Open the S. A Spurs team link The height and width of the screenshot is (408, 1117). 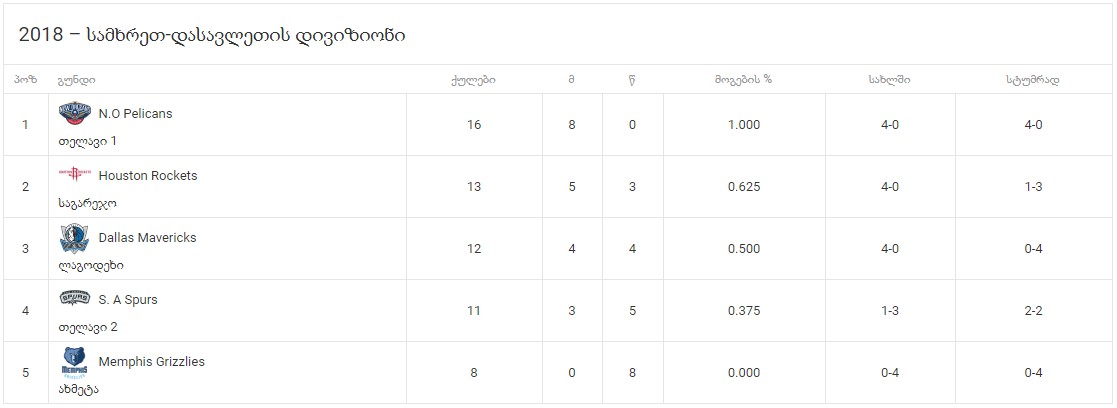tap(128, 300)
